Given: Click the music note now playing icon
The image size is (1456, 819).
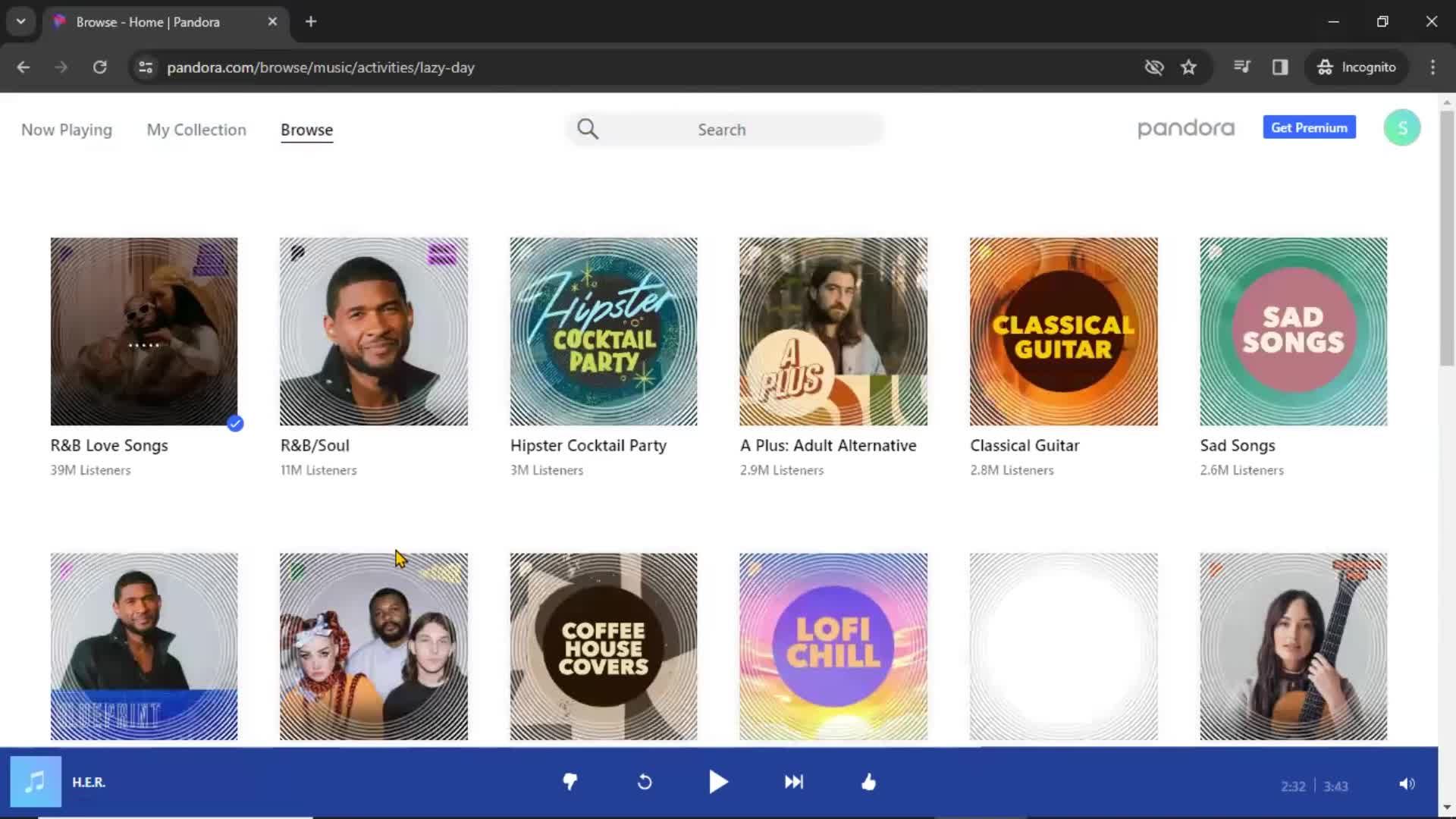Looking at the screenshot, I should point(35,782).
